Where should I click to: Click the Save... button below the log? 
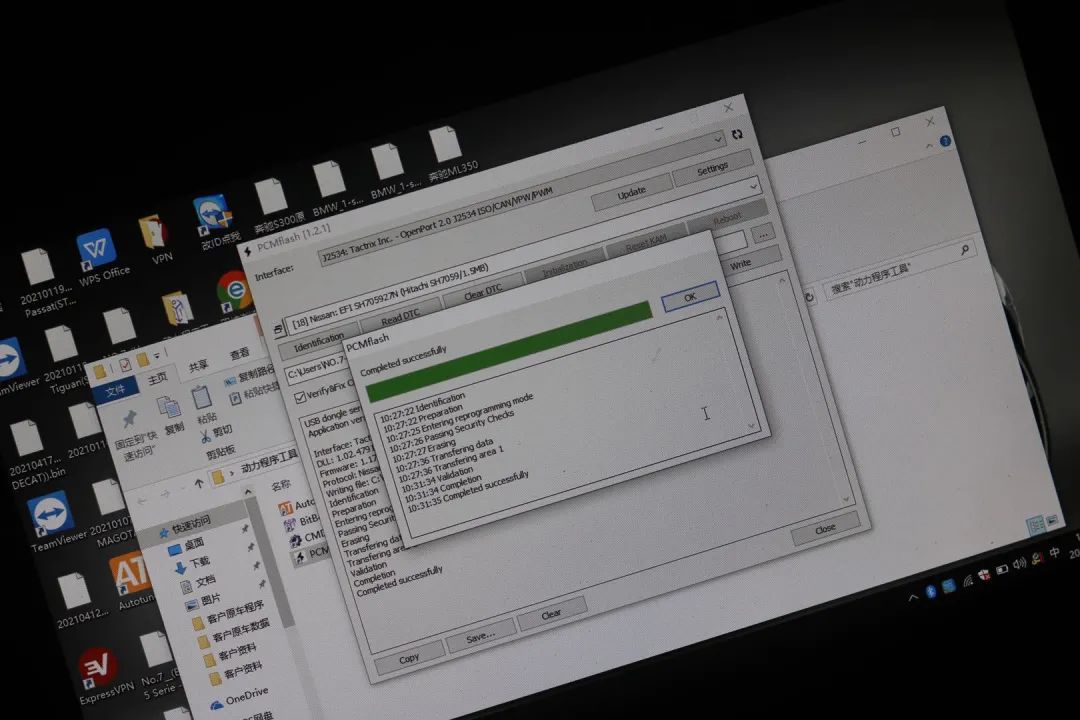pyautogui.click(x=480, y=637)
